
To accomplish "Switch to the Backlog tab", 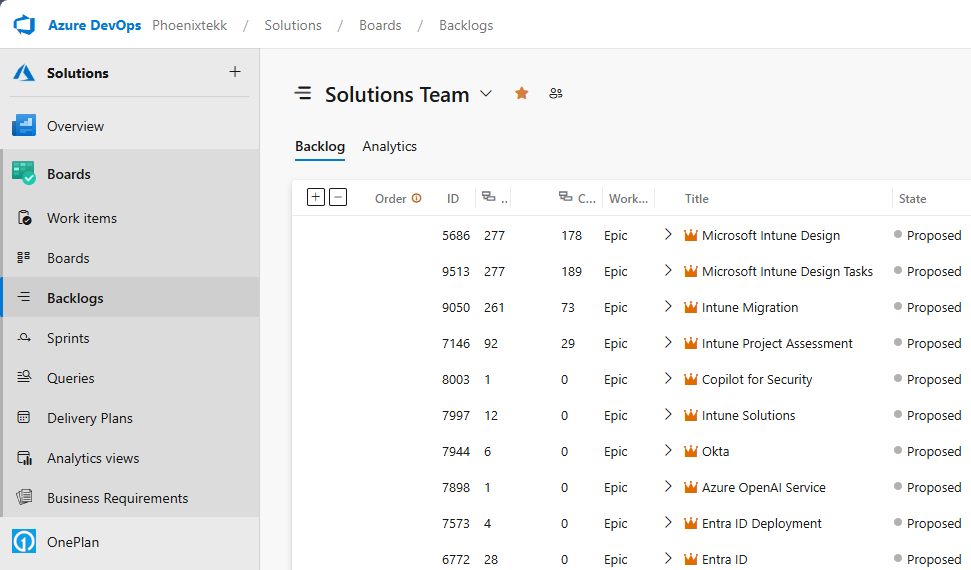I will click(320, 147).
